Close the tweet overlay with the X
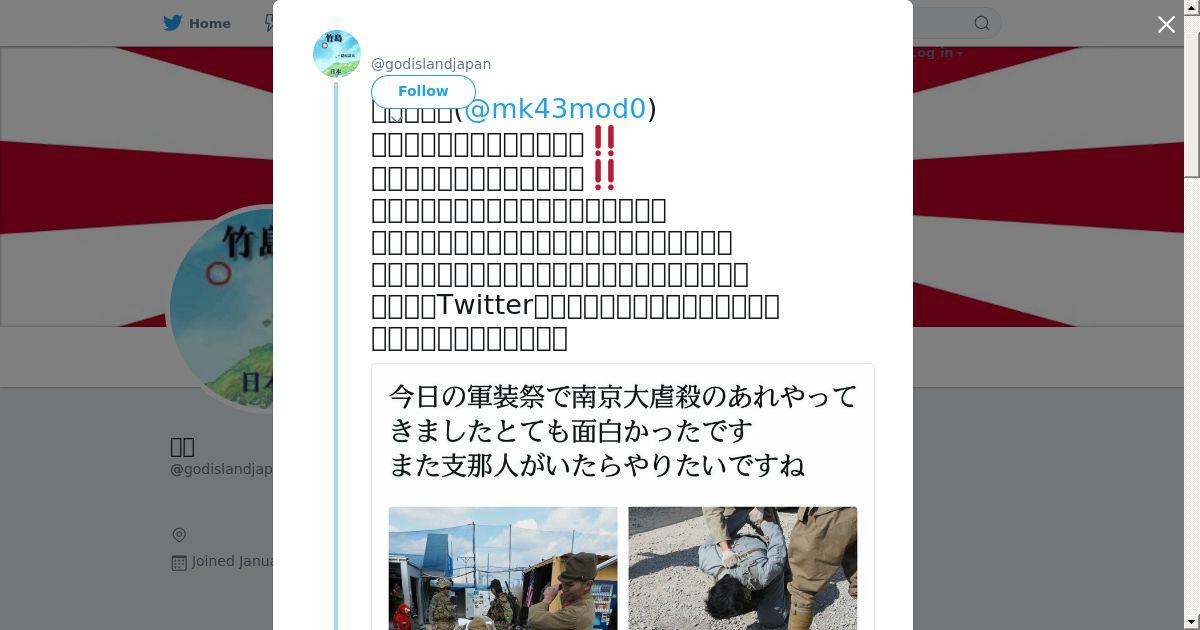Viewport: 1200px width, 630px height. (x=1166, y=24)
